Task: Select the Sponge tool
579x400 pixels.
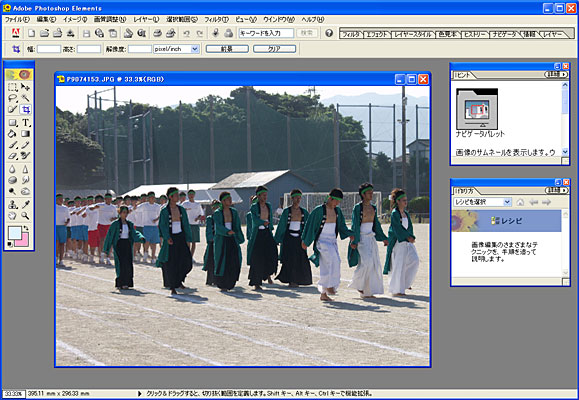Action: coord(13,180)
